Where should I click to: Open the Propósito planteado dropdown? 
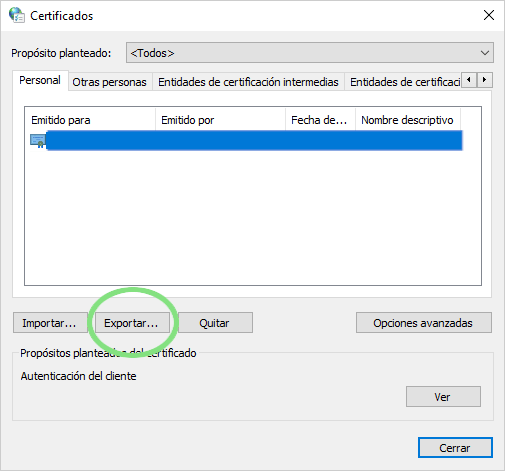point(310,53)
